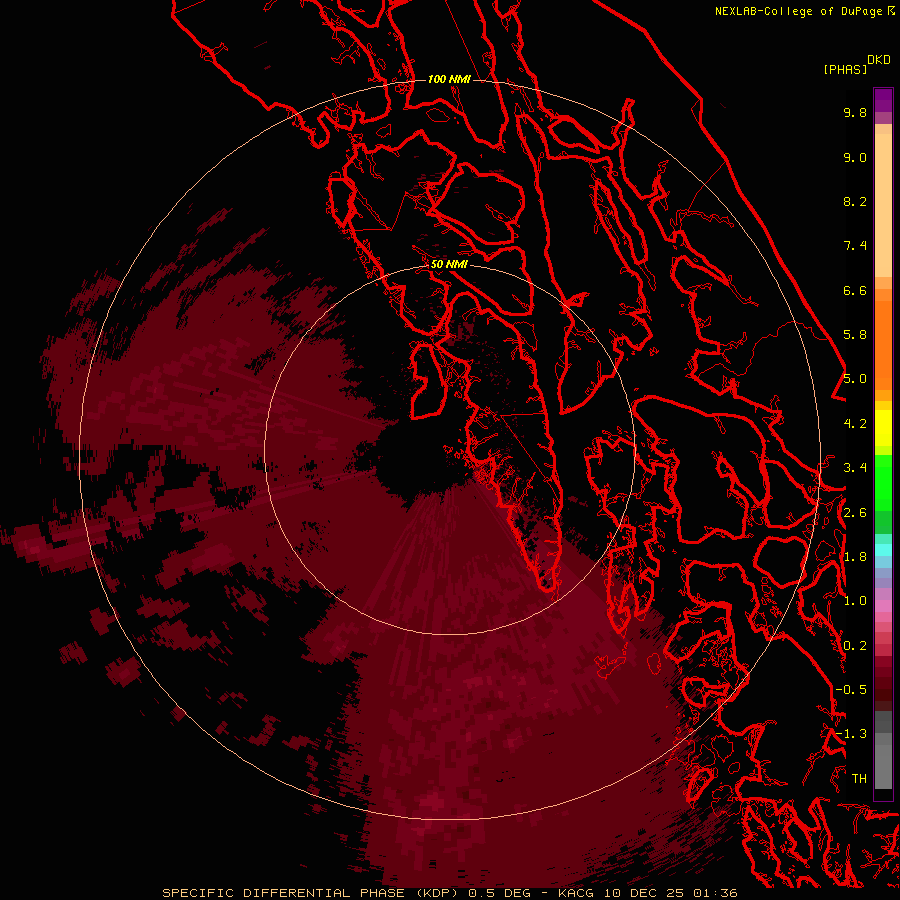Click the 100 NMI range ring label

click(x=449, y=79)
